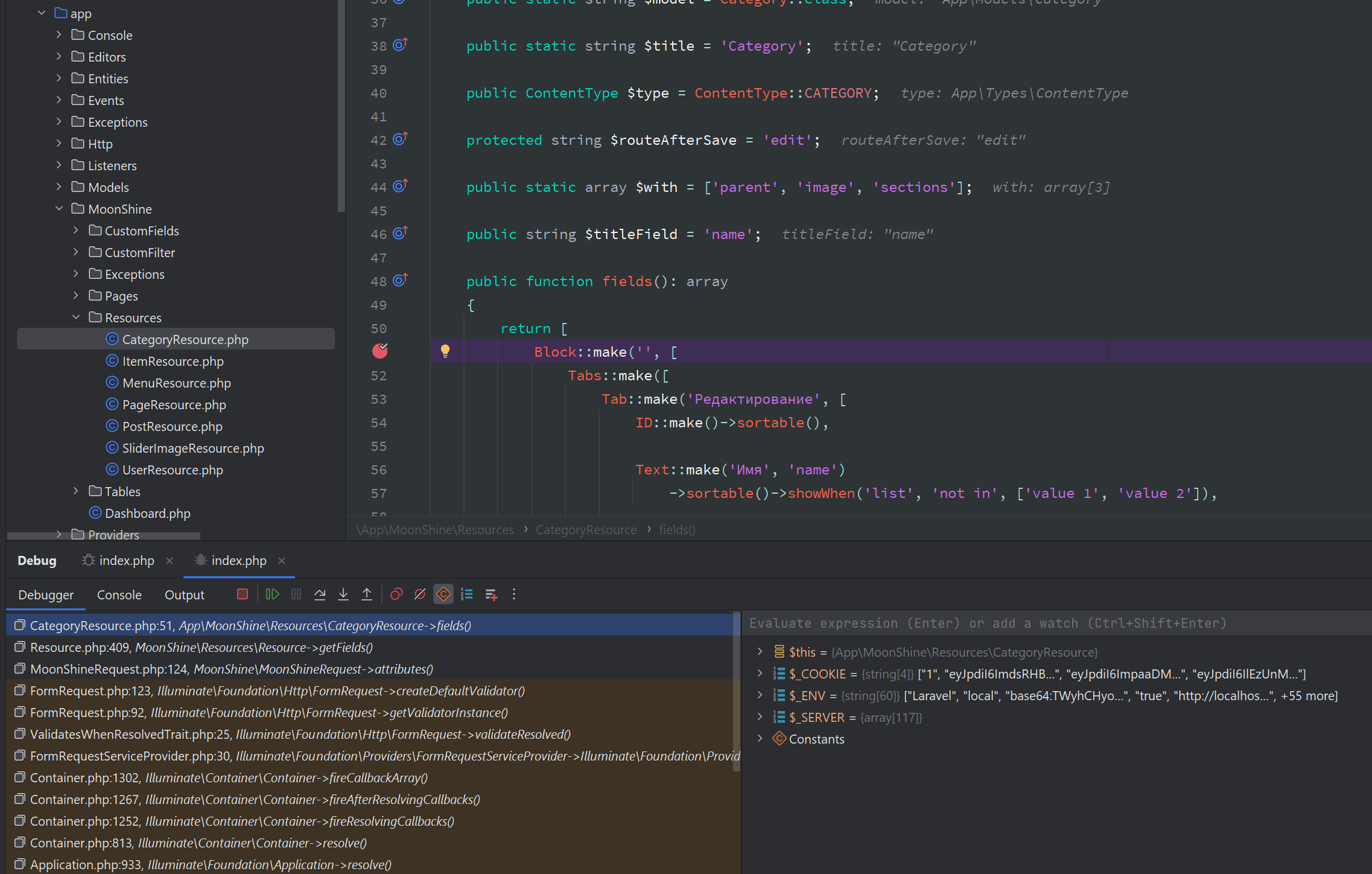Pause the program
This screenshot has height=874, width=1372.
tap(296, 595)
